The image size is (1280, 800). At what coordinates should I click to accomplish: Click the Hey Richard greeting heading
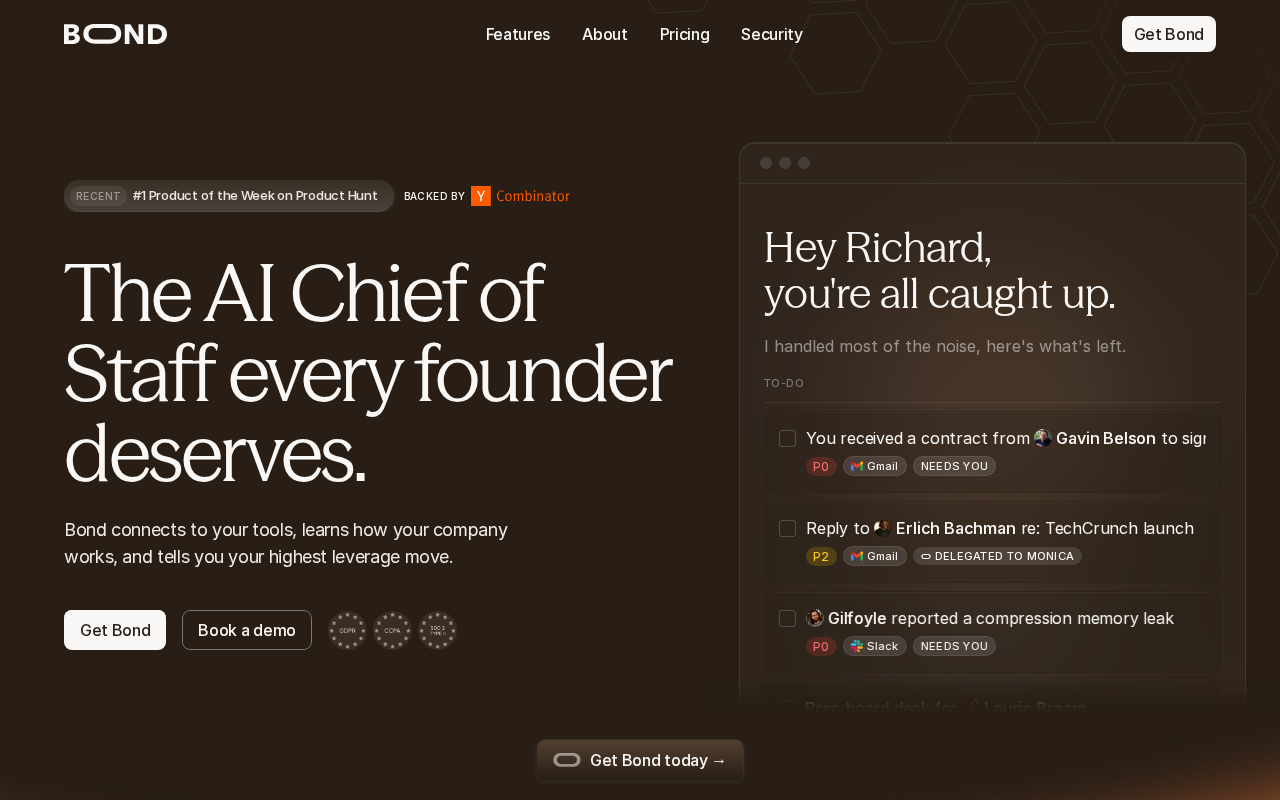point(940,270)
